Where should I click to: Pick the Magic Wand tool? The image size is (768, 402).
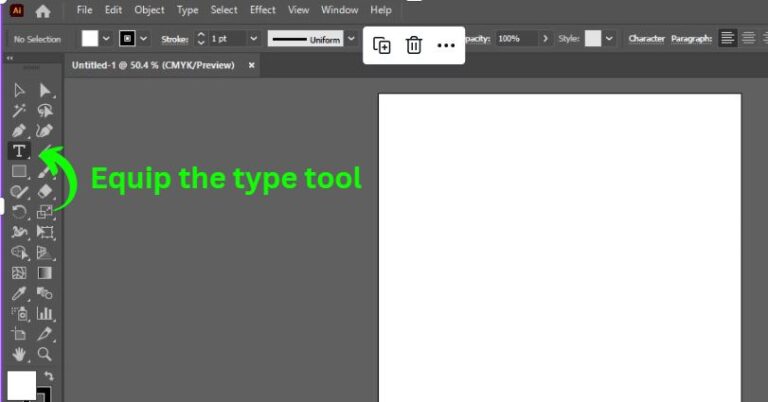tap(19, 111)
